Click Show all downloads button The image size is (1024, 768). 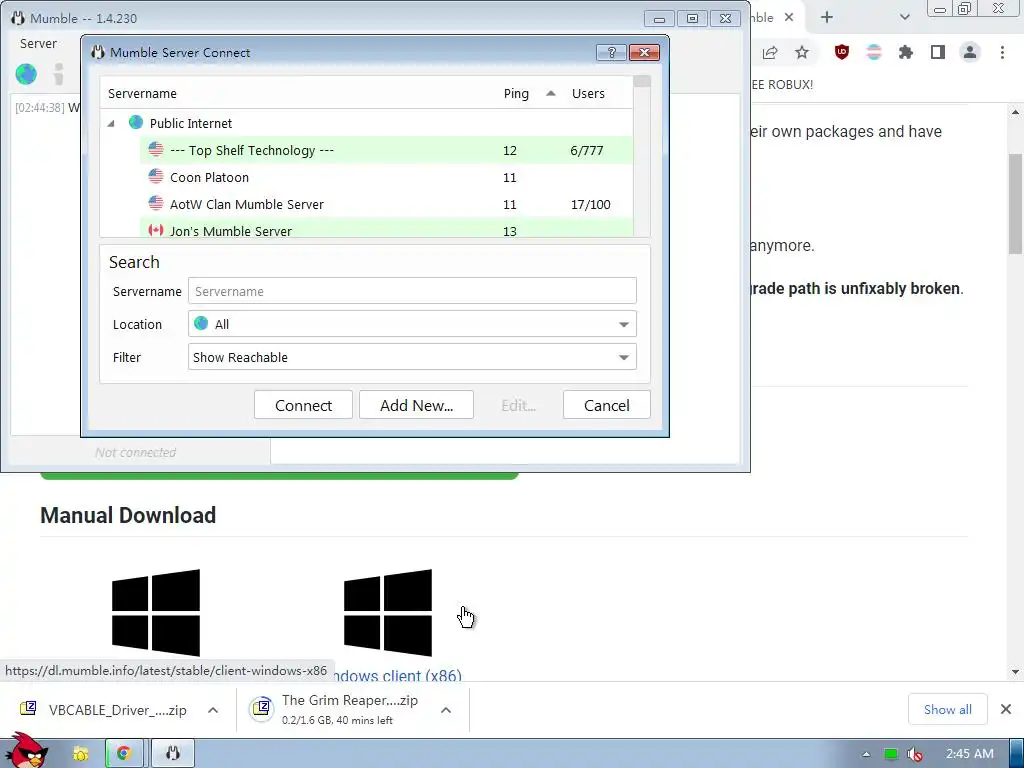[x=948, y=709]
